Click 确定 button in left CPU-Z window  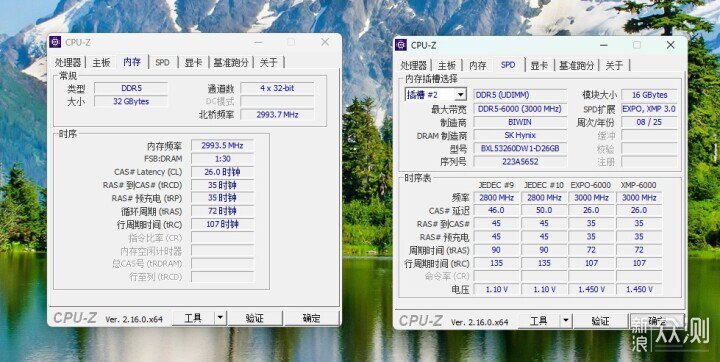pyautogui.click(x=311, y=318)
